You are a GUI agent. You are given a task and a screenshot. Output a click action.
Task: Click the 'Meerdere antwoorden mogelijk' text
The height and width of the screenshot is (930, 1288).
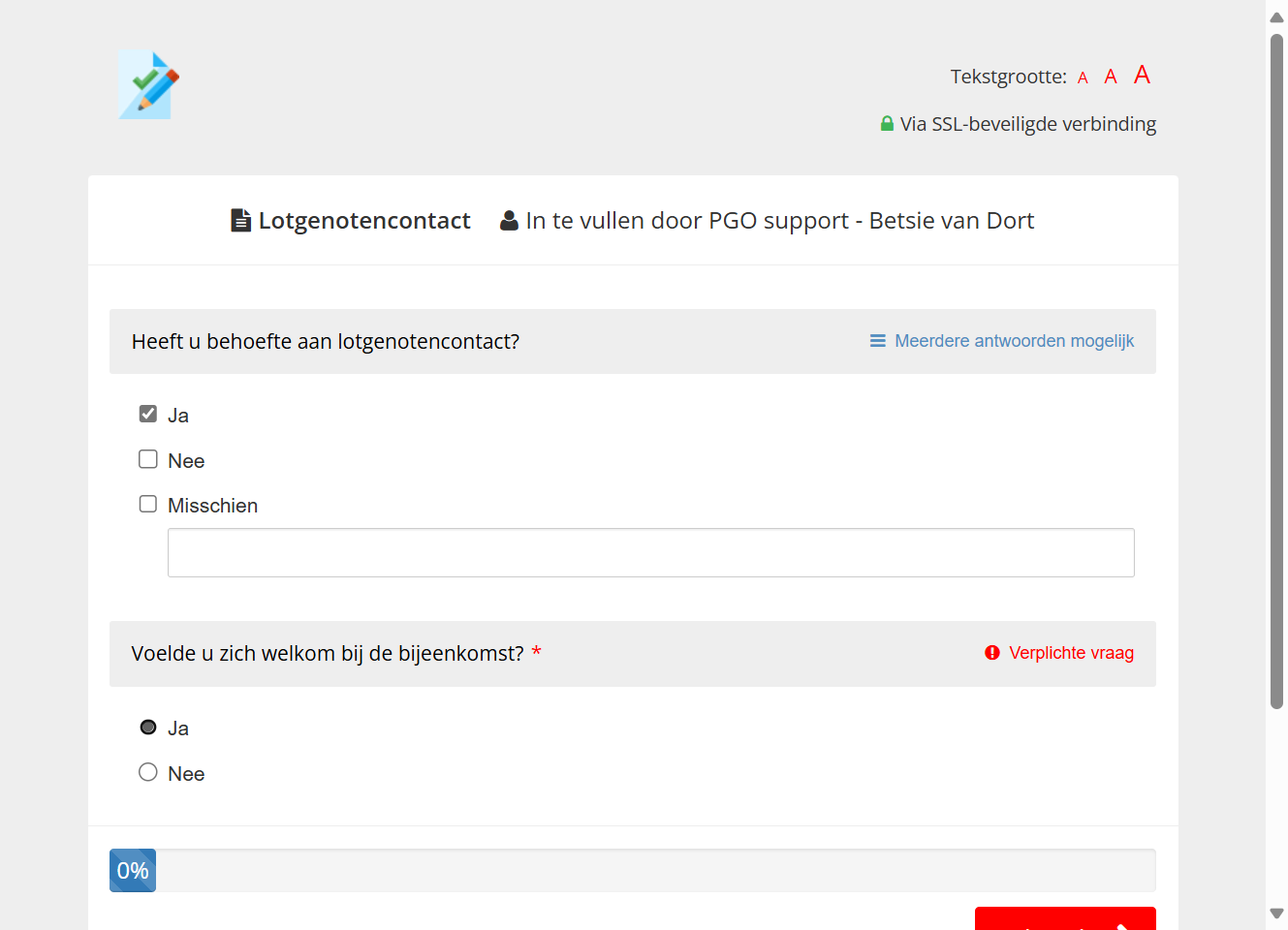point(1014,341)
